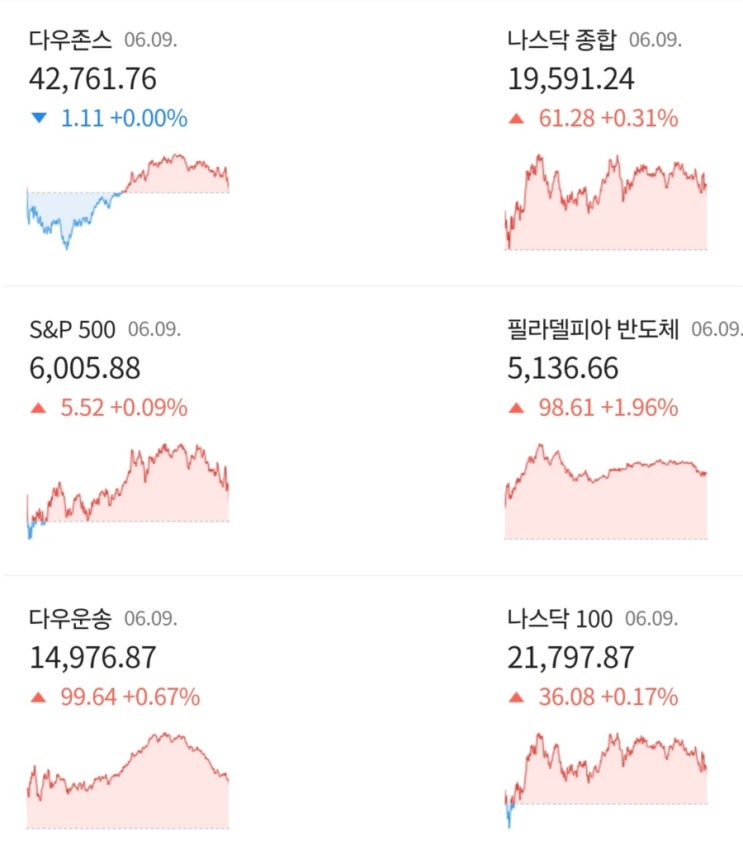View the 나스닥 종합 intraday mini chart
Viewport: 743px width, 841px height.
point(606,200)
